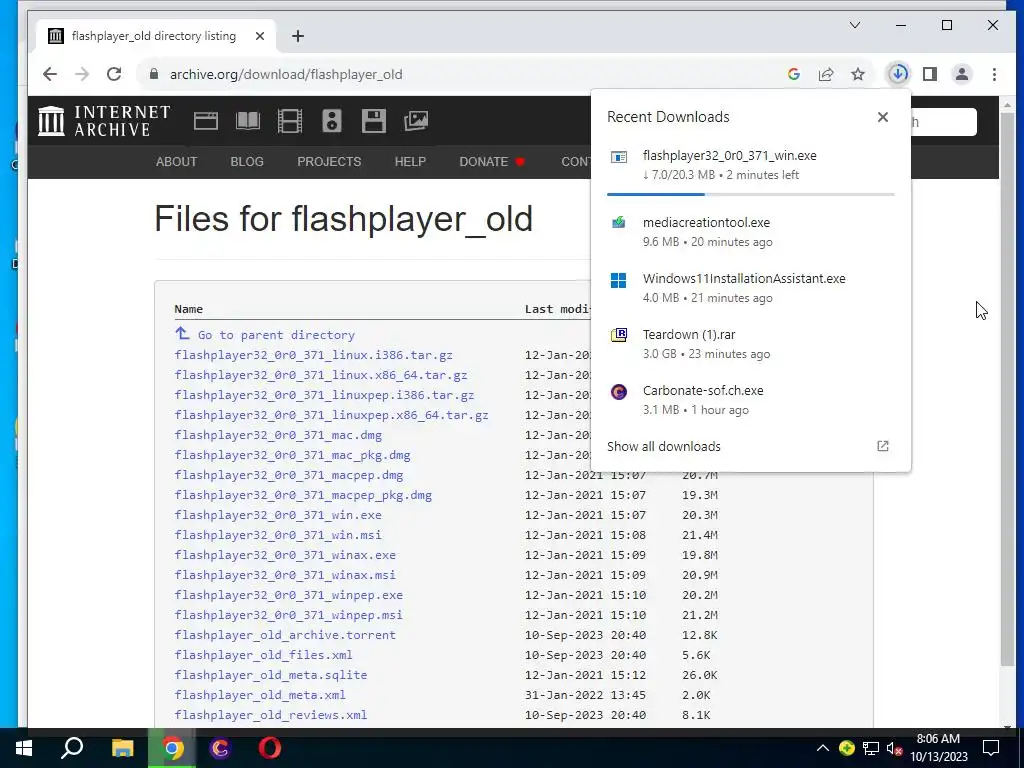Click the Chrome downloads toolbar icon
This screenshot has height=768, width=1024.
point(898,74)
